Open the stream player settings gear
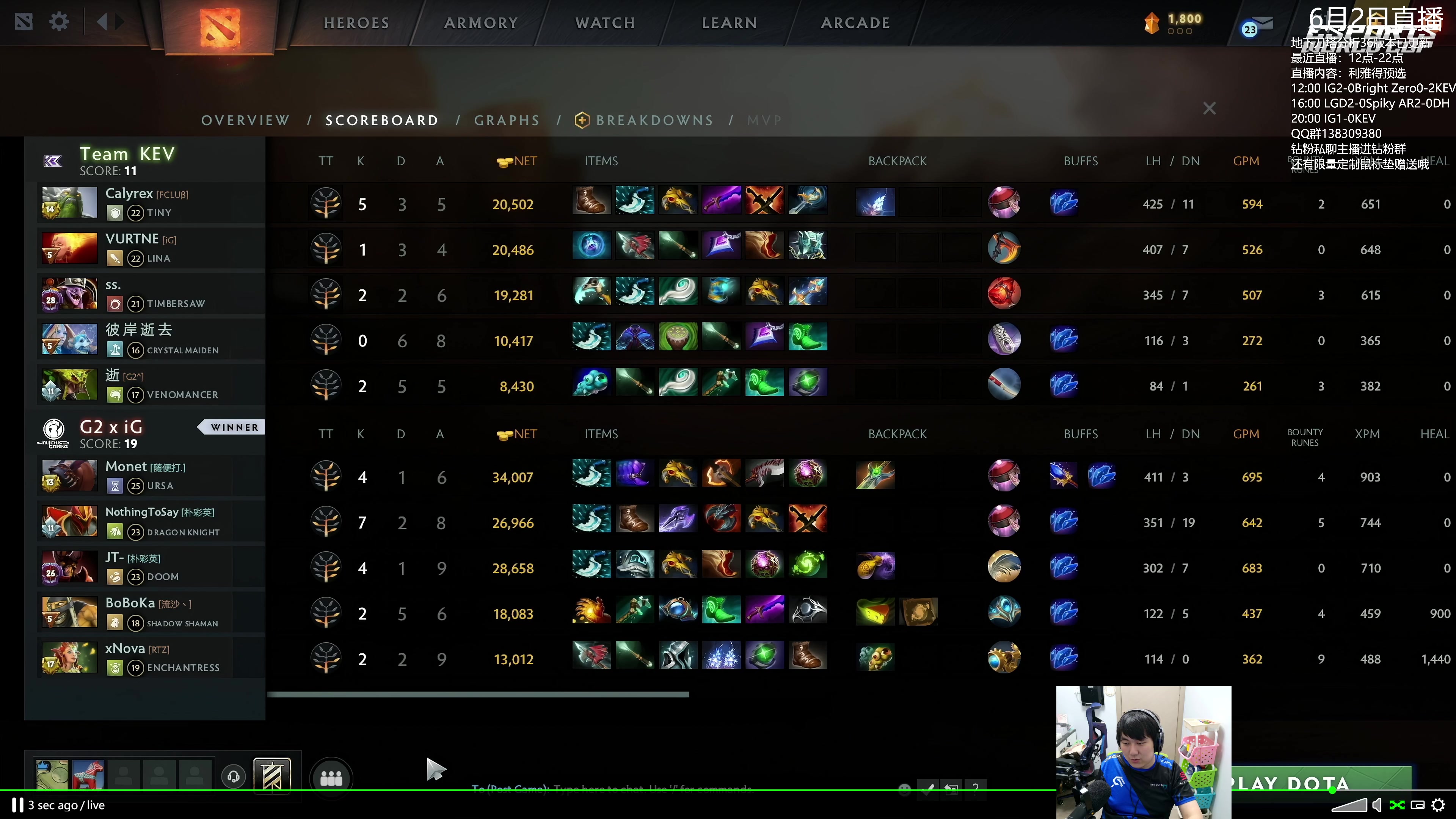Image resolution: width=1456 pixels, height=819 pixels. [1438, 805]
